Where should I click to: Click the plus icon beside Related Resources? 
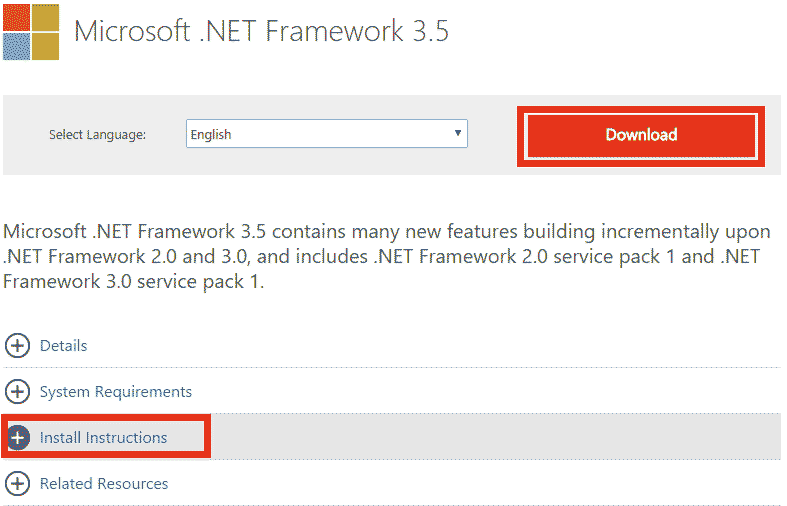coord(18,484)
